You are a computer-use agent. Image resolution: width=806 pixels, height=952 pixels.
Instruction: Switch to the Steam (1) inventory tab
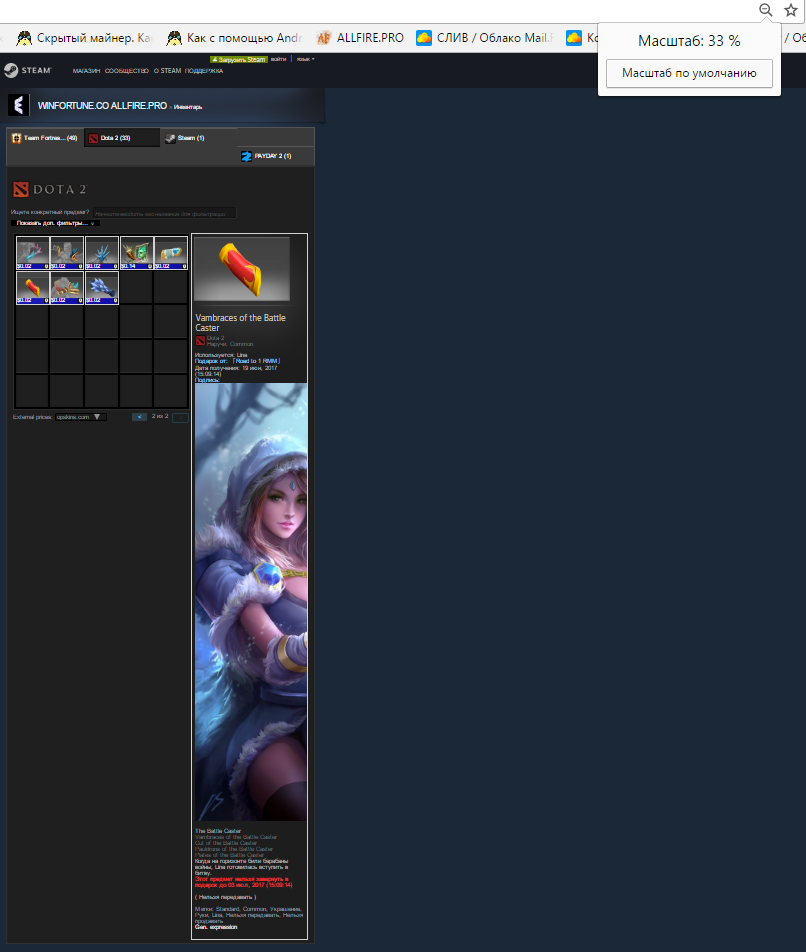198,138
